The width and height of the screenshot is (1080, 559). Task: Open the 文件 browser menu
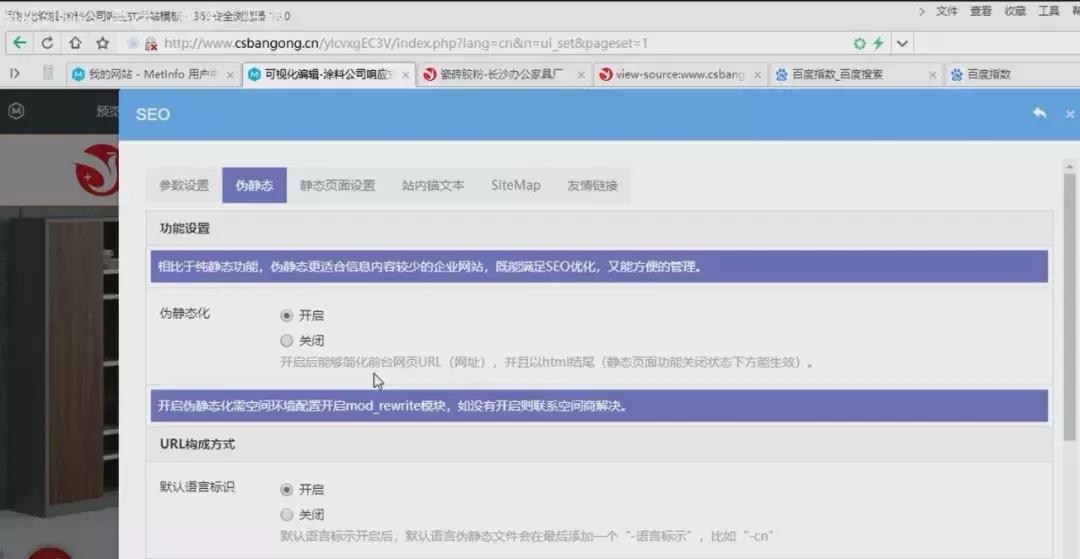pyautogui.click(x=946, y=11)
